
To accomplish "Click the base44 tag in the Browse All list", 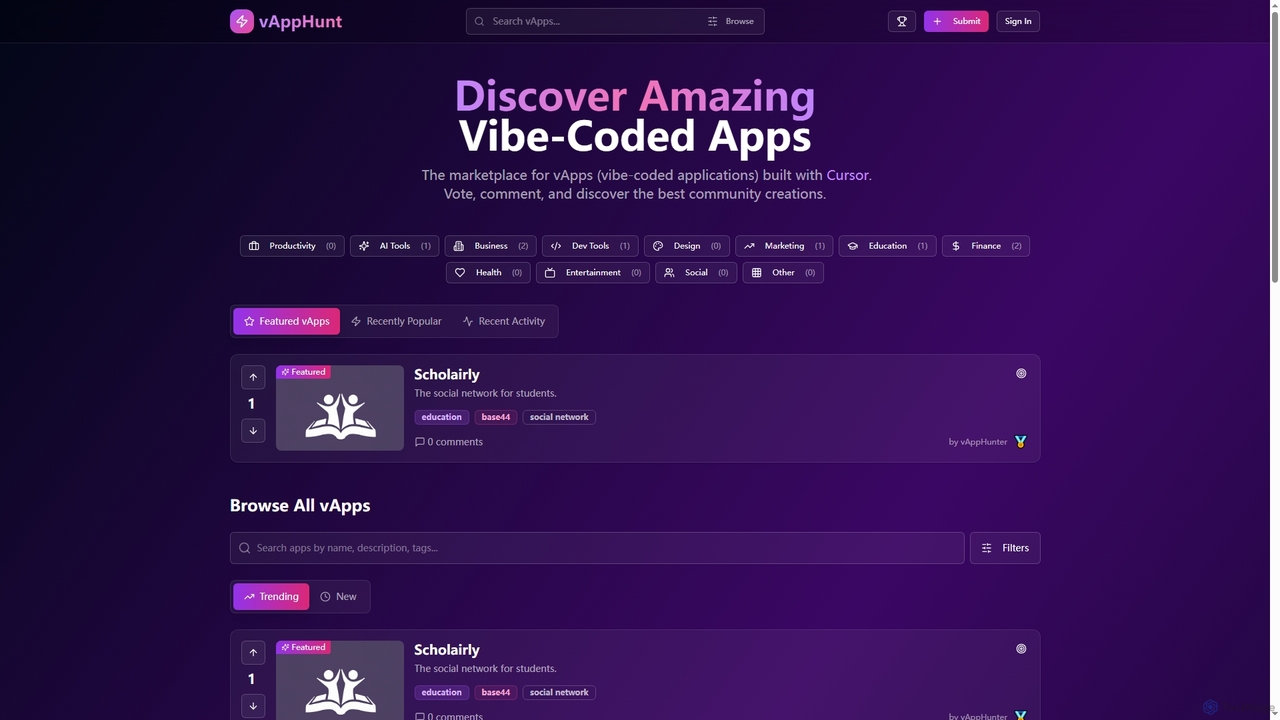I will 495,692.
